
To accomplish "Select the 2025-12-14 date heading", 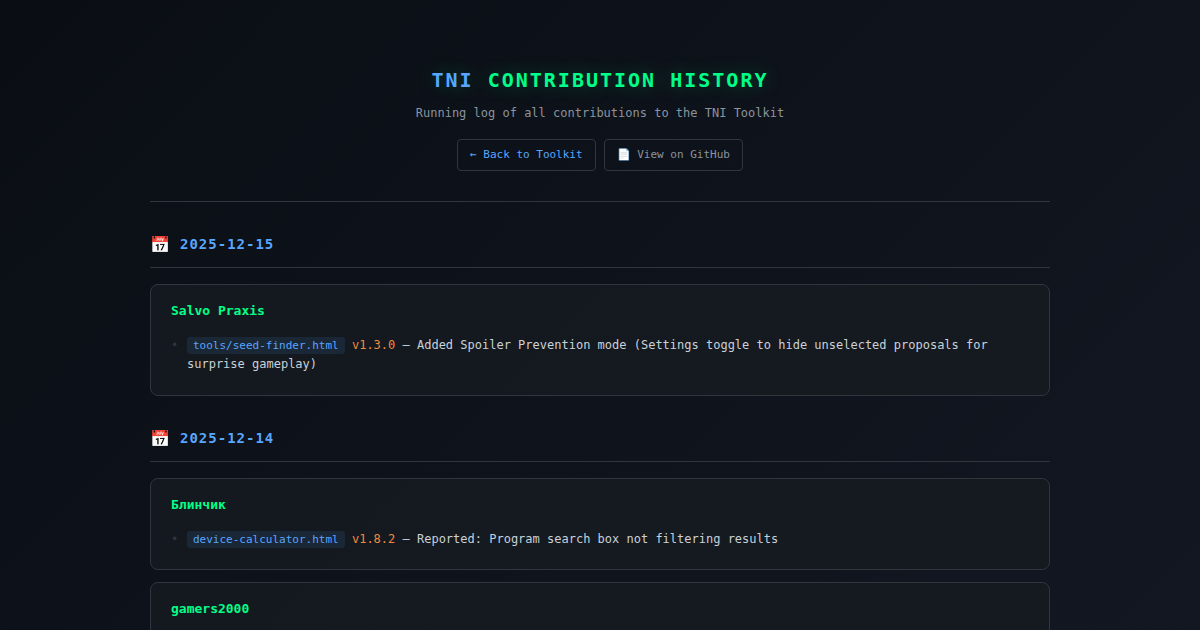I will pyautogui.click(x=226, y=438).
